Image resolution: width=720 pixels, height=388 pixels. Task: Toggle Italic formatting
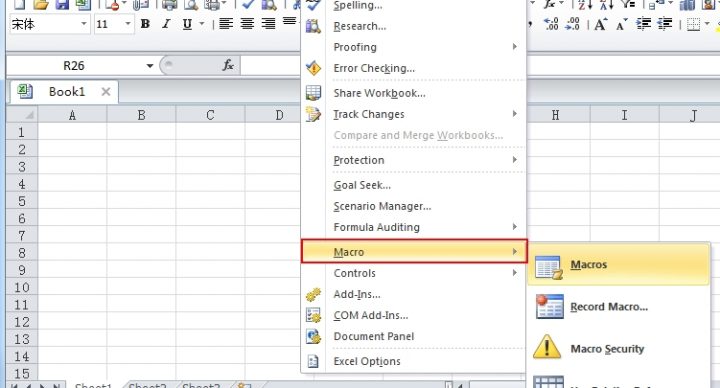166,24
